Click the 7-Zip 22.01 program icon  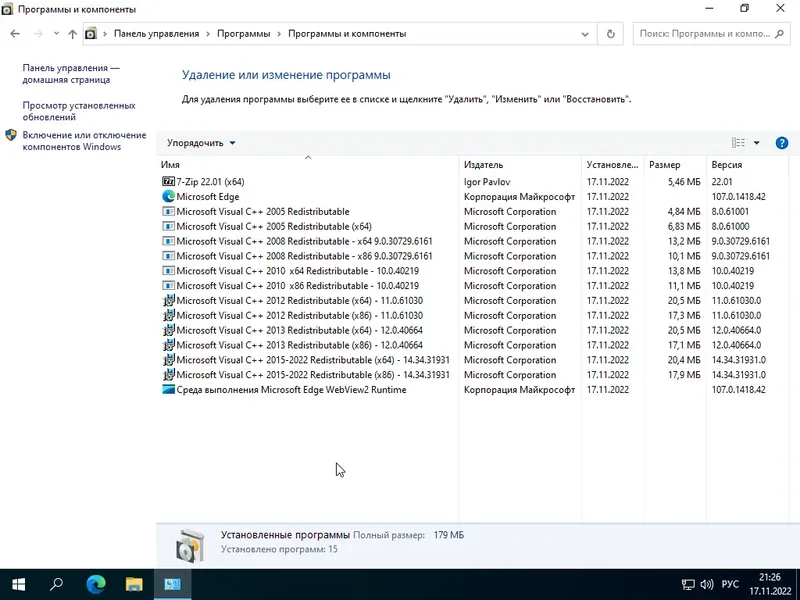click(x=168, y=182)
